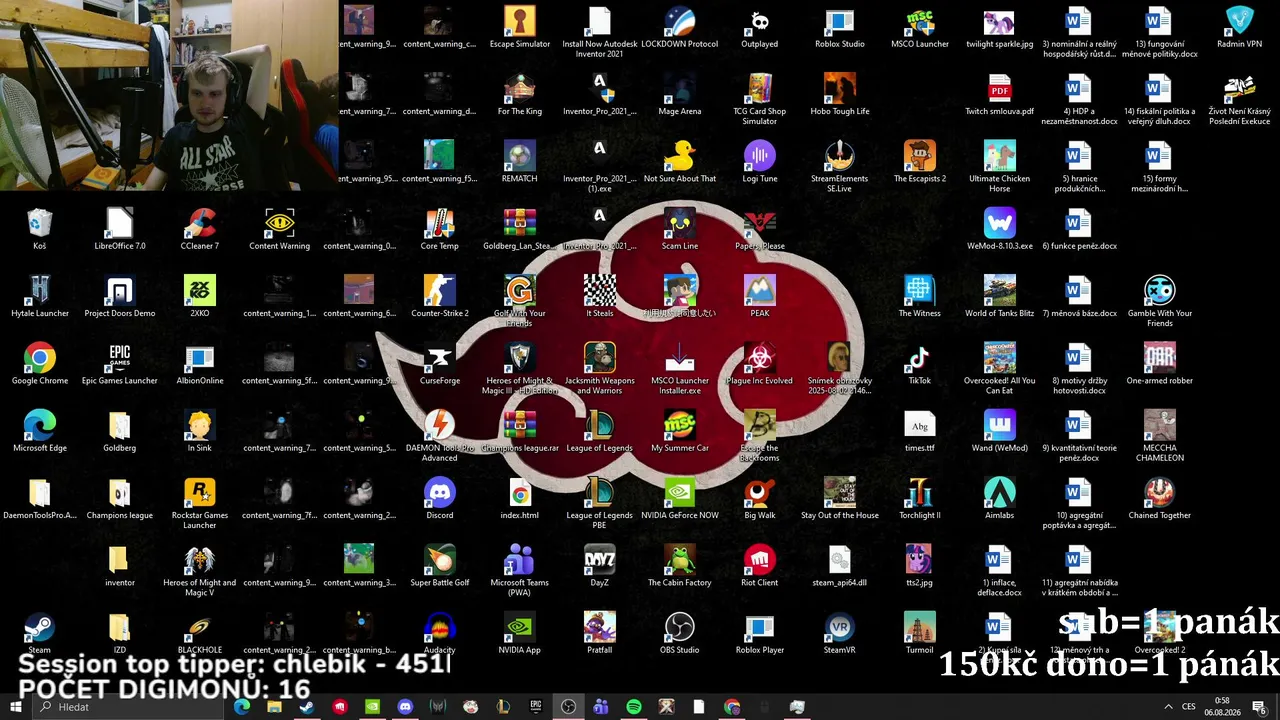1280x720 pixels.
Task: Open the Aimlabs shortcut
Action: [1000, 491]
